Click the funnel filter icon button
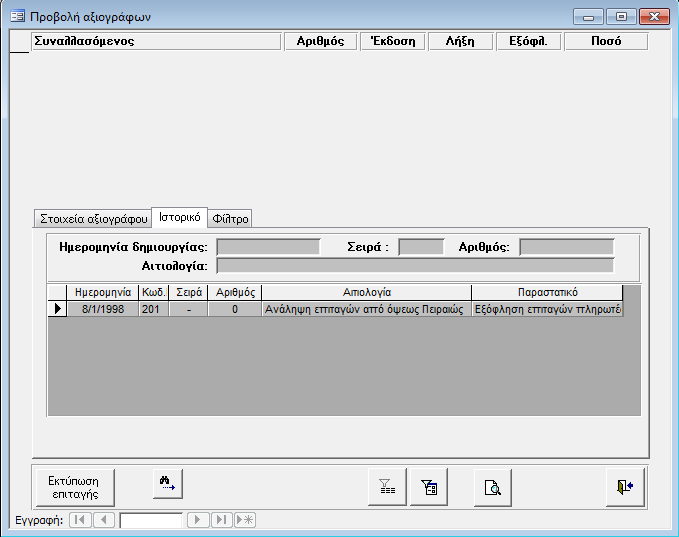679x537 pixels. click(x=386, y=486)
